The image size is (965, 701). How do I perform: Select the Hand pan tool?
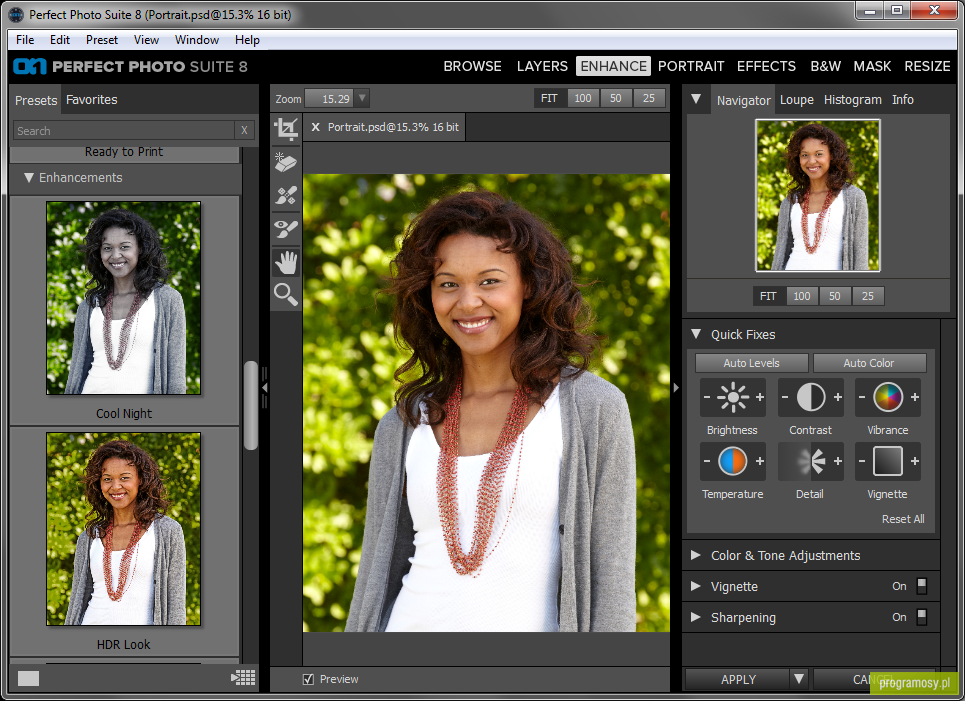tap(286, 262)
